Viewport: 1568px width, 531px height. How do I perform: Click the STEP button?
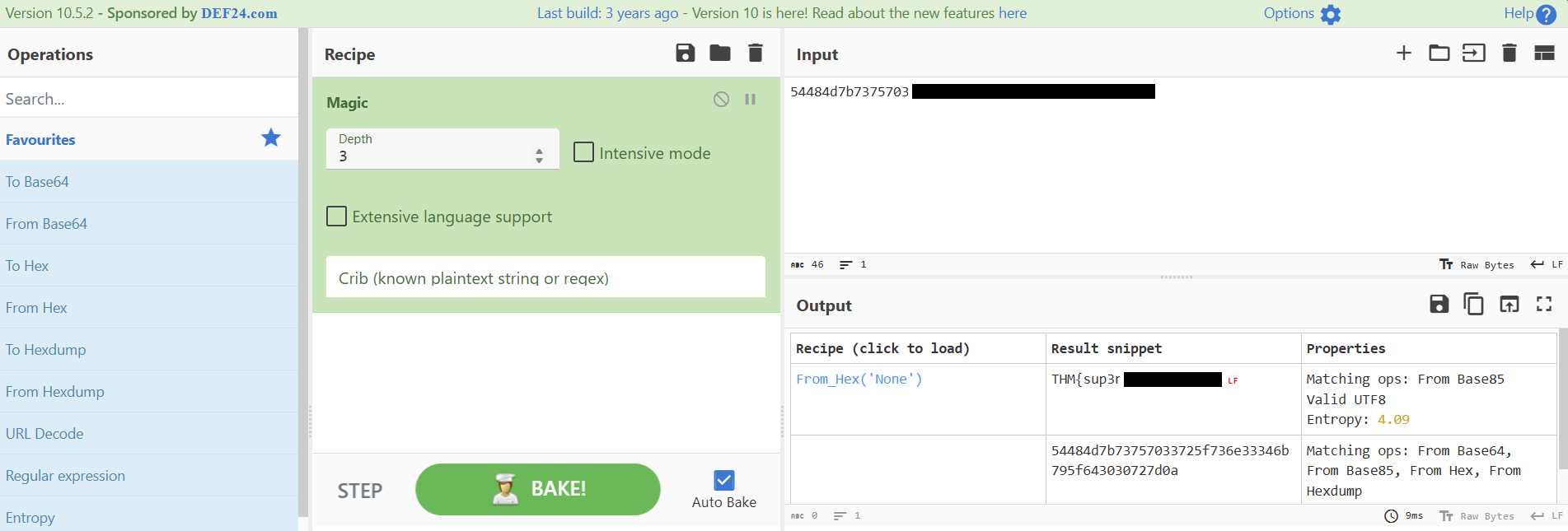click(x=360, y=491)
